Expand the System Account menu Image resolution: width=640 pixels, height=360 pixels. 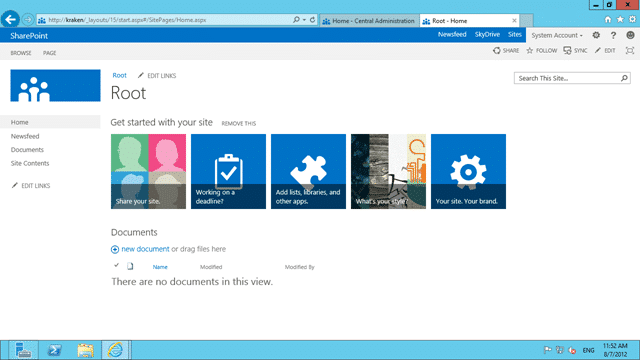coord(557,35)
